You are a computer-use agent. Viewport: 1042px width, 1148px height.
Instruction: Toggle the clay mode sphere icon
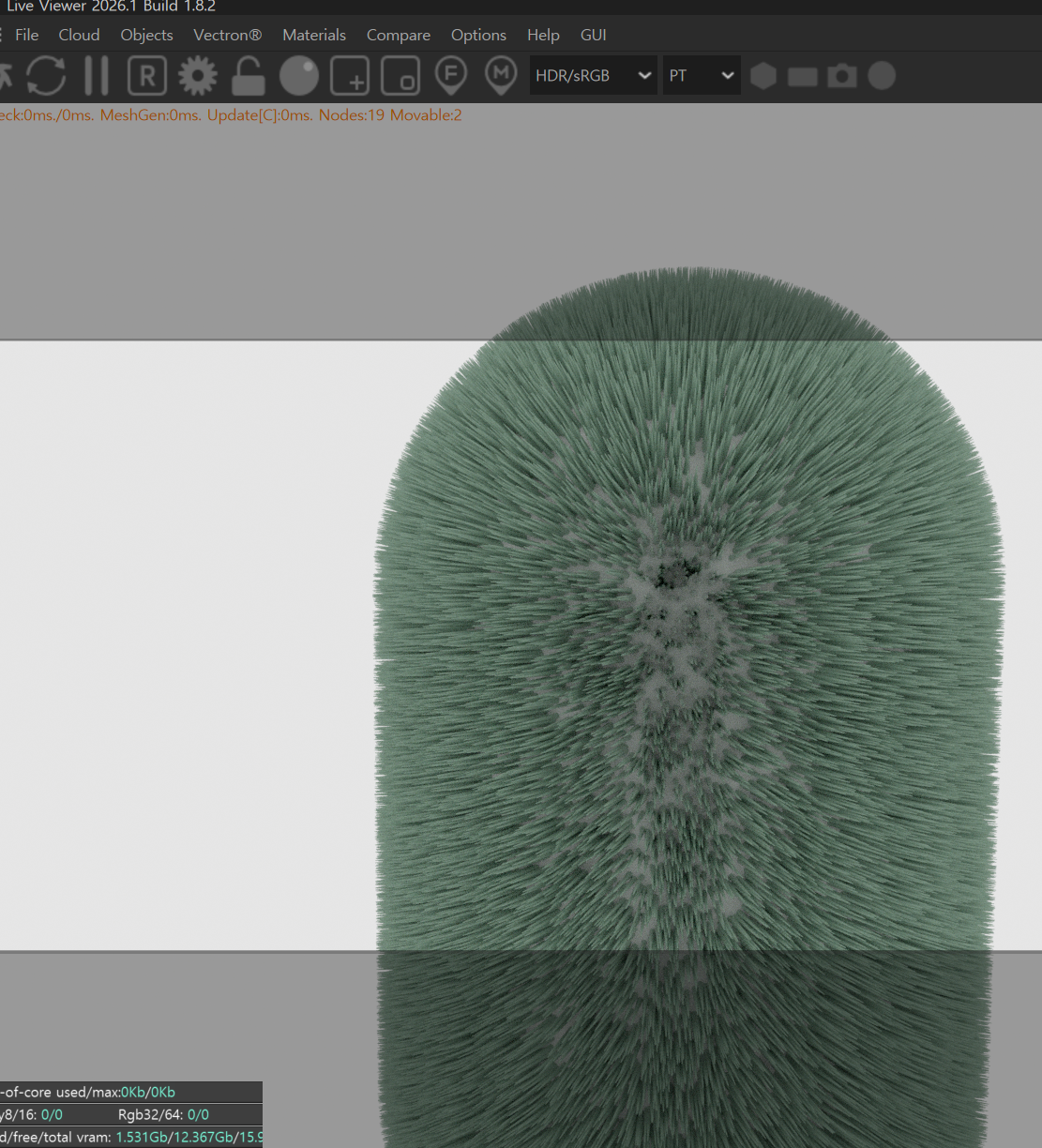click(x=299, y=76)
